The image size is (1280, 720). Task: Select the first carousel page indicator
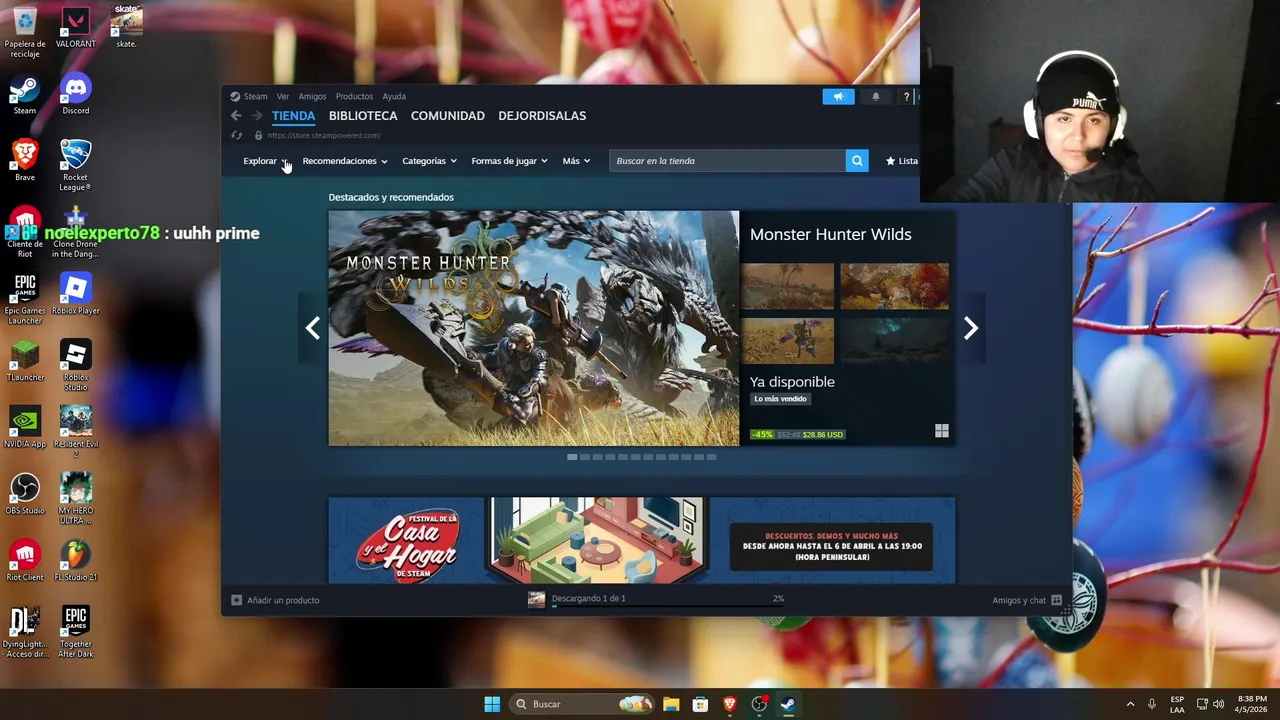coord(572,457)
